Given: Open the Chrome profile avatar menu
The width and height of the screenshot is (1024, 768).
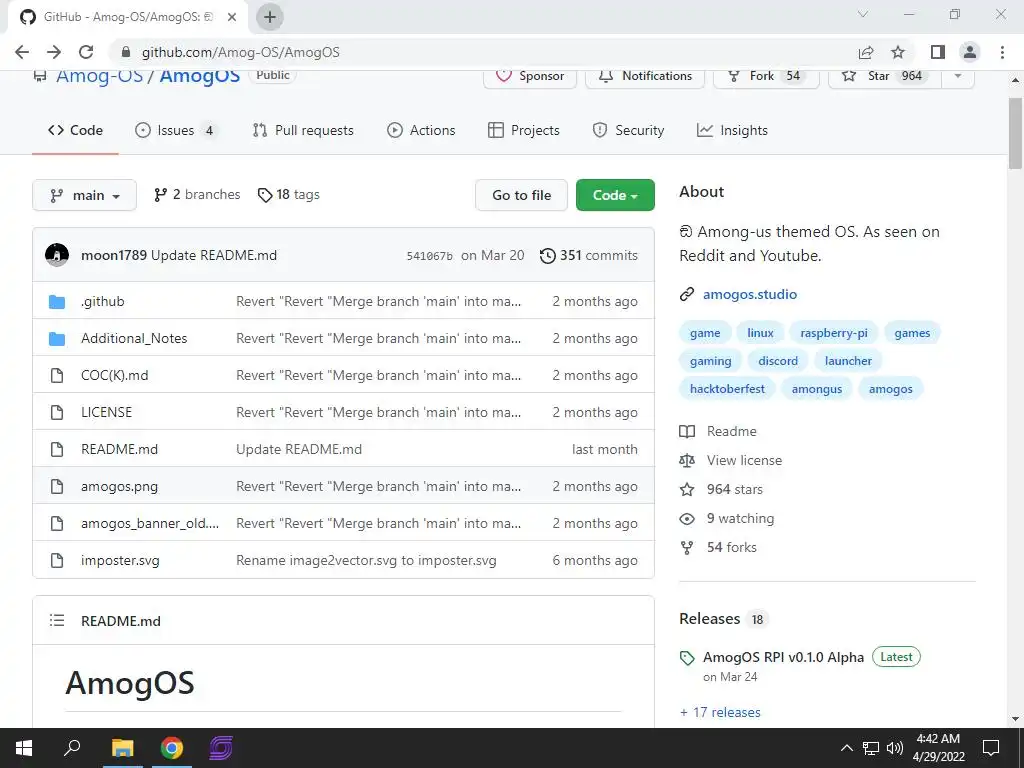Looking at the screenshot, I should 970,52.
